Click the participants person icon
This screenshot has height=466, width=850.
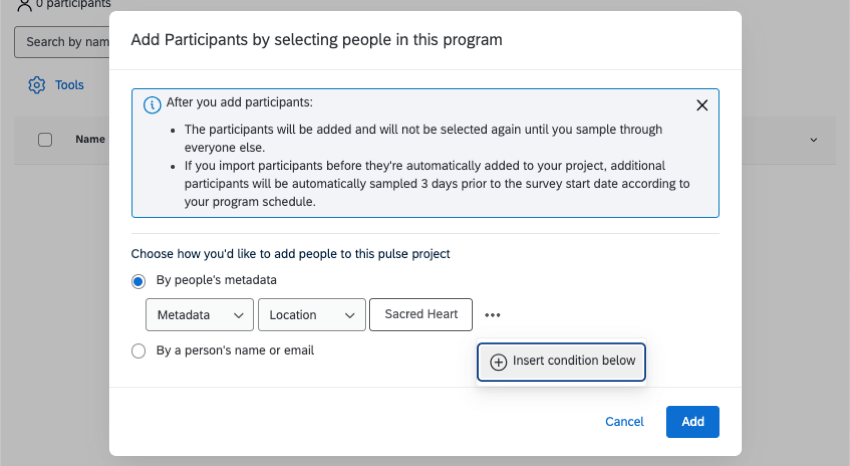[24, 5]
